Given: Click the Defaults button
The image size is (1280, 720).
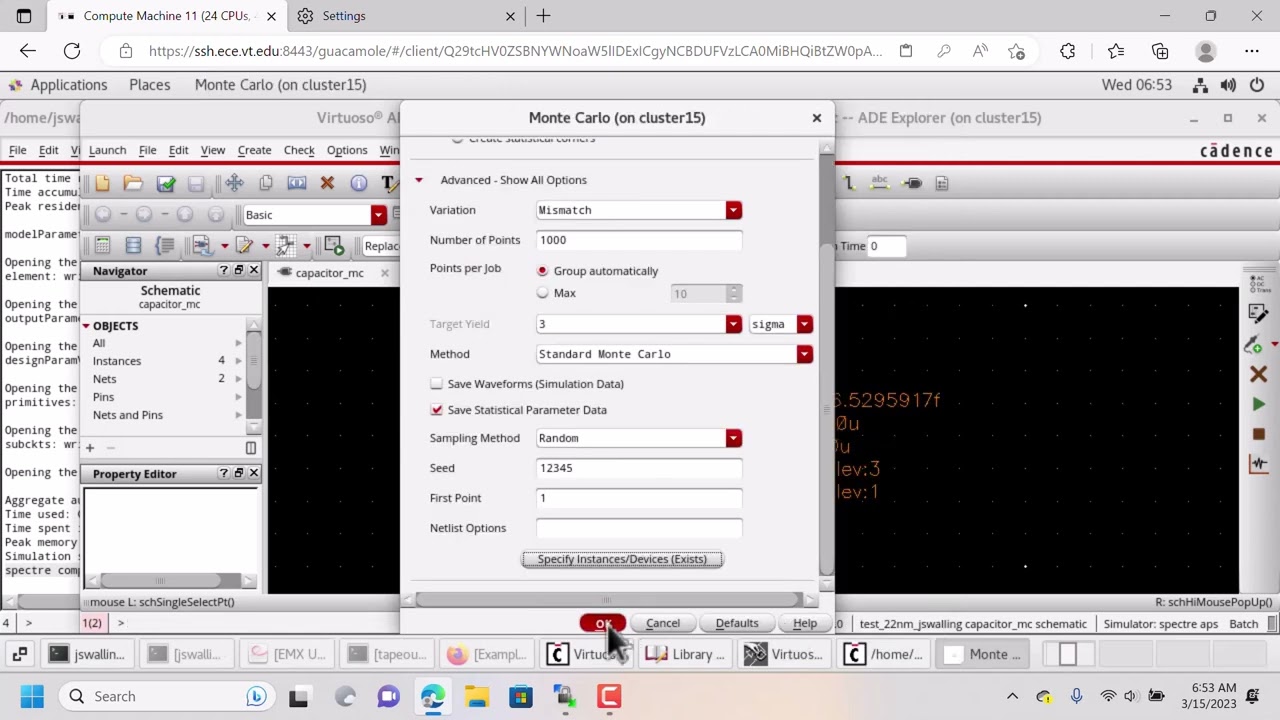Looking at the screenshot, I should [737, 623].
